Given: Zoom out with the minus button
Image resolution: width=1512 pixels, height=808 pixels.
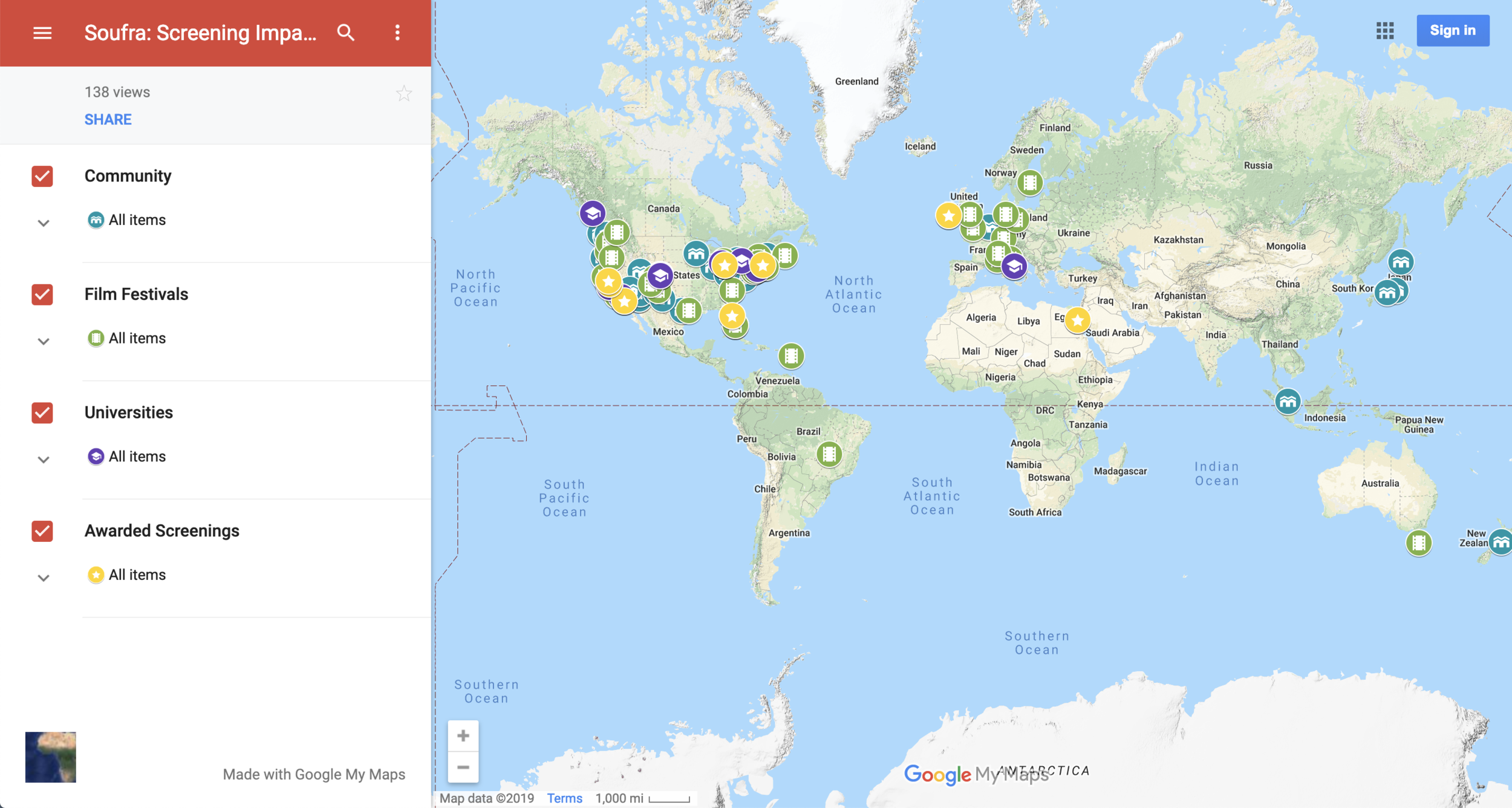Looking at the screenshot, I should click(463, 767).
